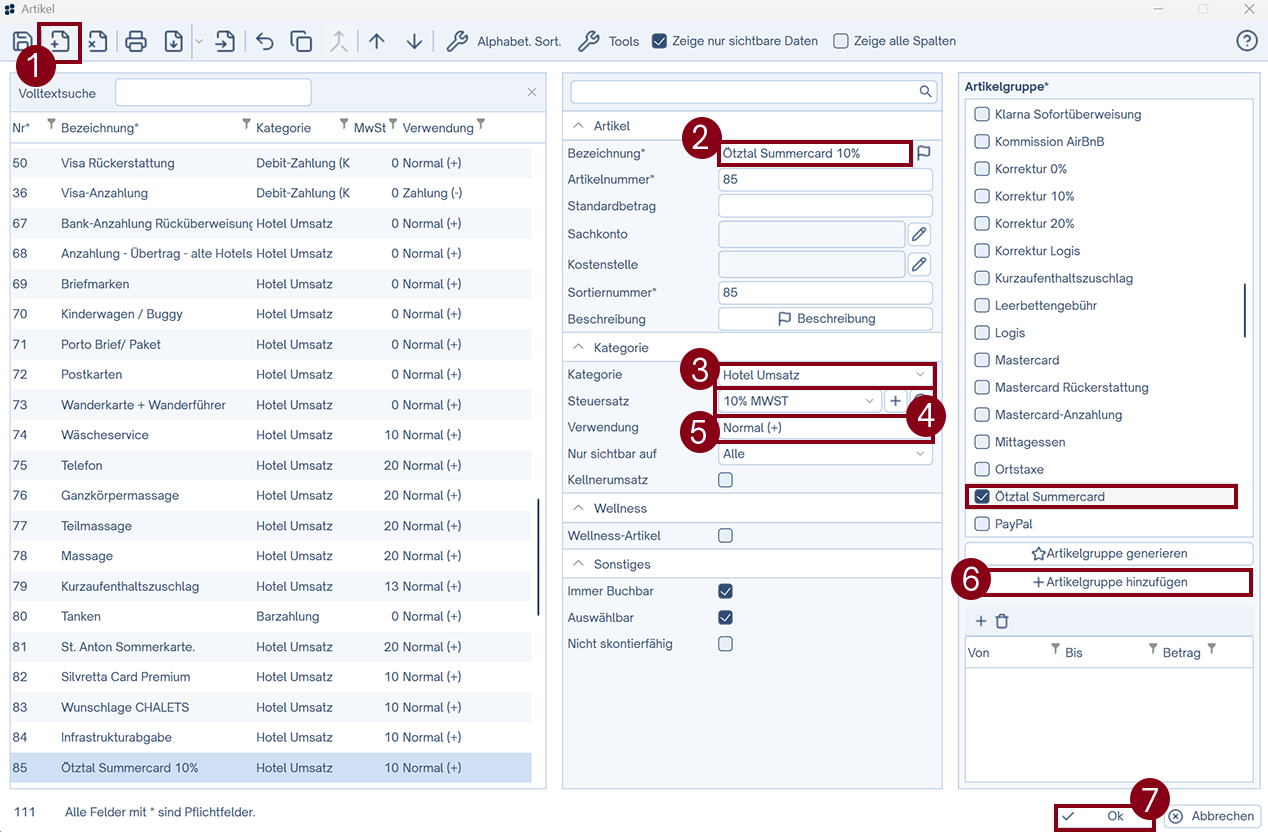The width and height of the screenshot is (1268, 833).
Task: Toggle 'Zeige alle Spalten' checkbox
Action: point(841,41)
